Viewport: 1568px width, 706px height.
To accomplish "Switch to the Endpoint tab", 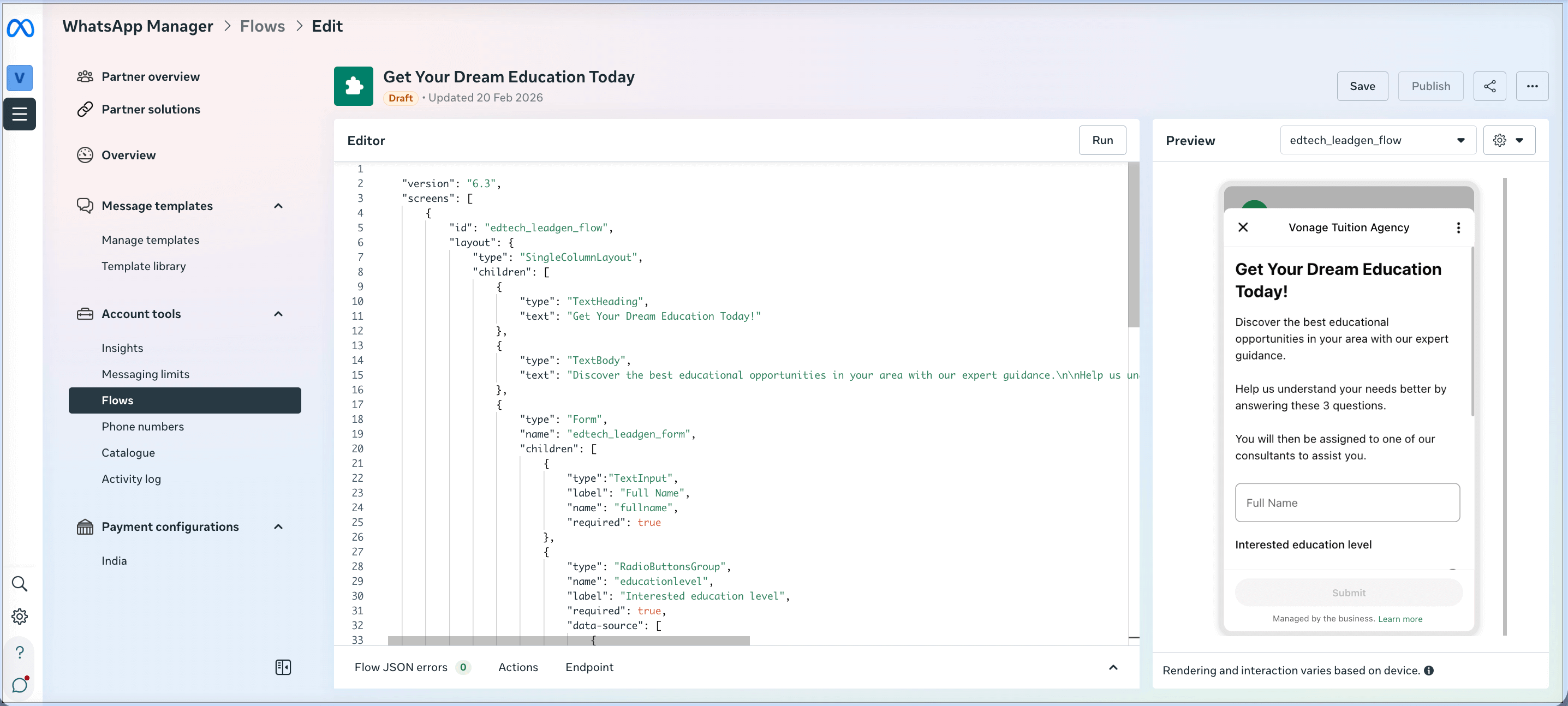I will tap(588, 667).
